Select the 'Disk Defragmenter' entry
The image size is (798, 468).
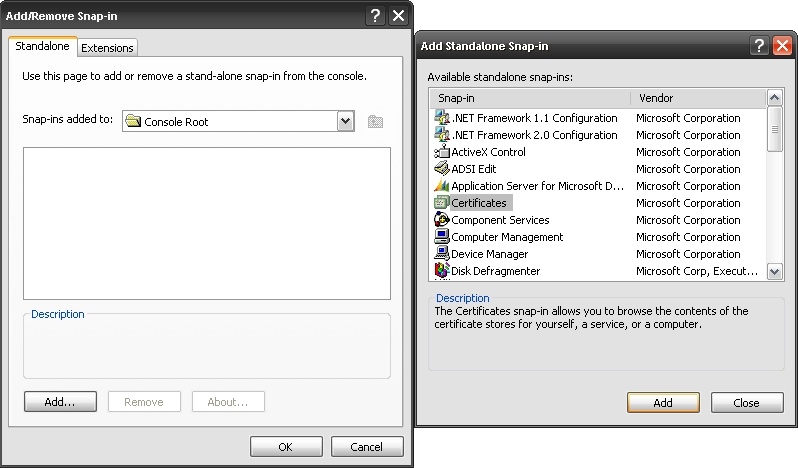click(495, 271)
